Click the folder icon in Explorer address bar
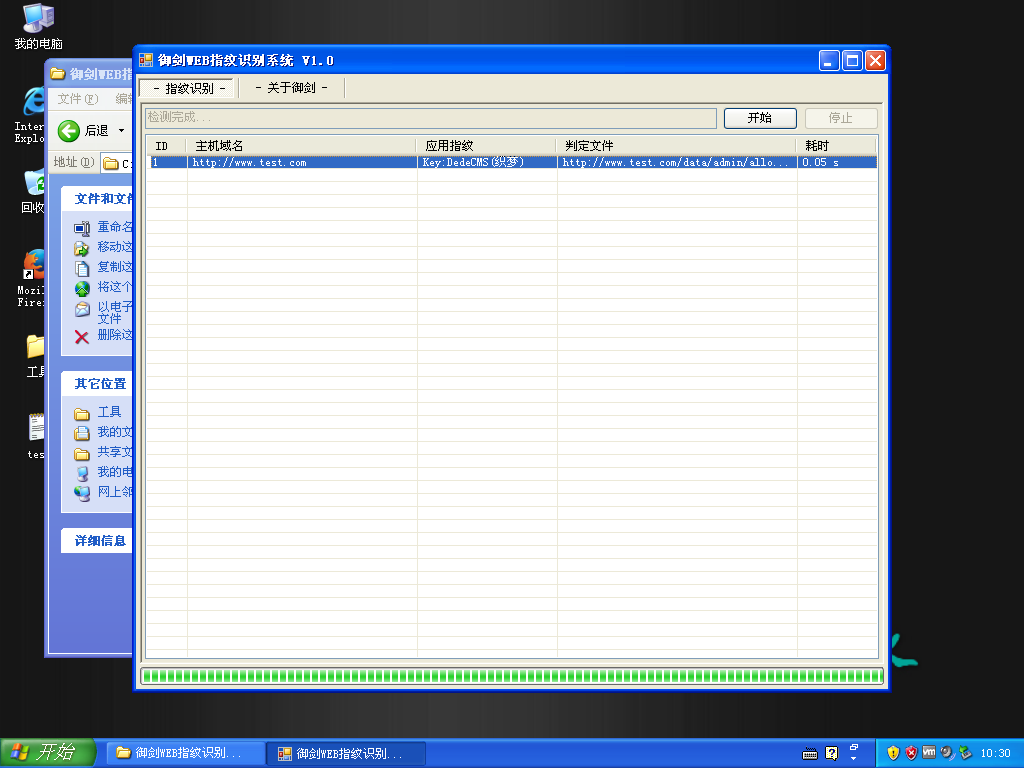Screen dimensions: 1024x768 tap(111, 163)
